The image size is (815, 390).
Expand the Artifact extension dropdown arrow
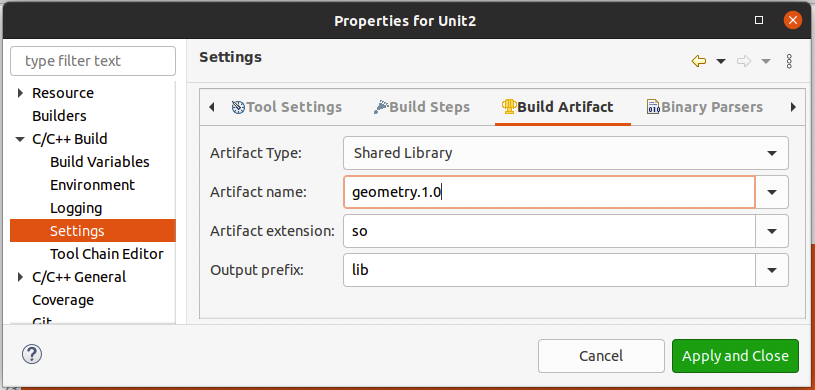pyautogui.click(x=772, y=231)
